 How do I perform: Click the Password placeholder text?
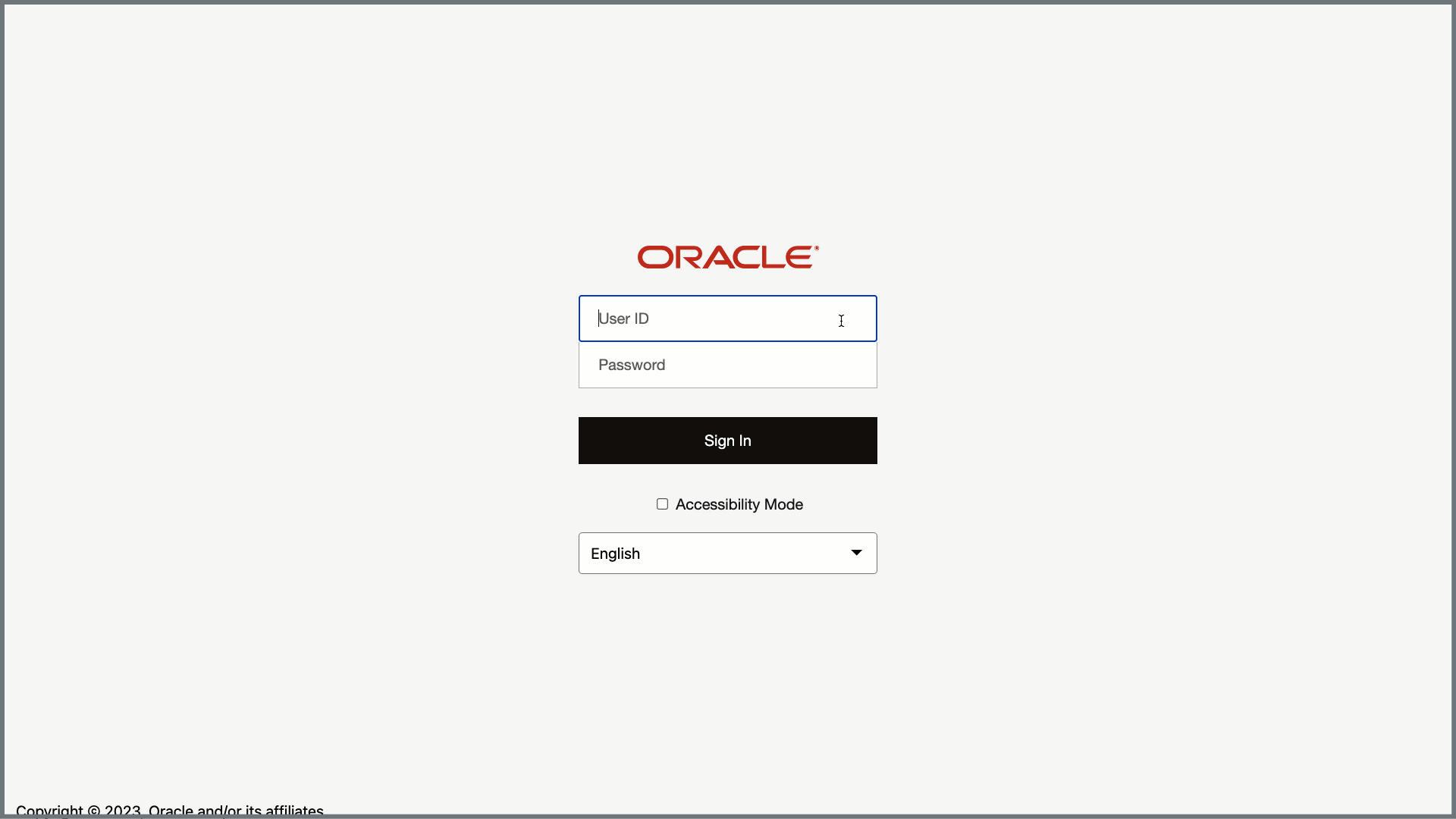tap(632, 365)
